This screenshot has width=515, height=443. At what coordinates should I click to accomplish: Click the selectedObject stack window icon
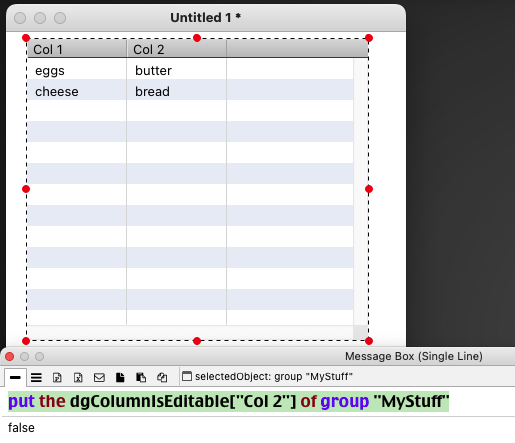pyautogui.click(x=187, y=376)
